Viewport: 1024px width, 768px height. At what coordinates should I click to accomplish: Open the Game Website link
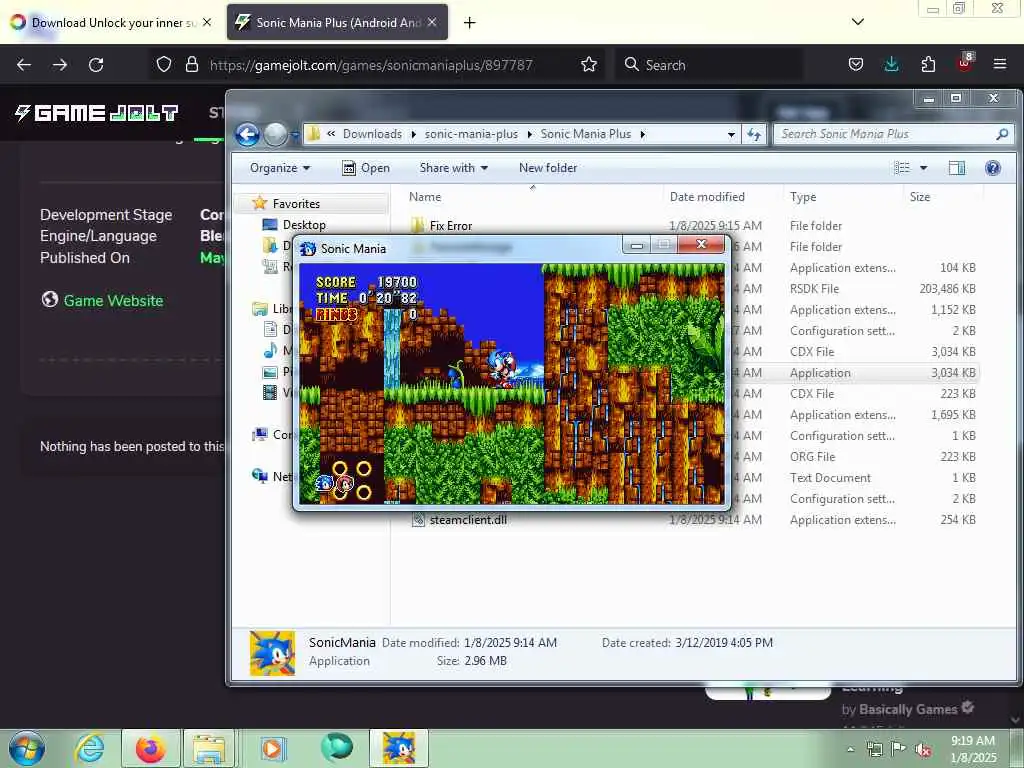(113, 300)
